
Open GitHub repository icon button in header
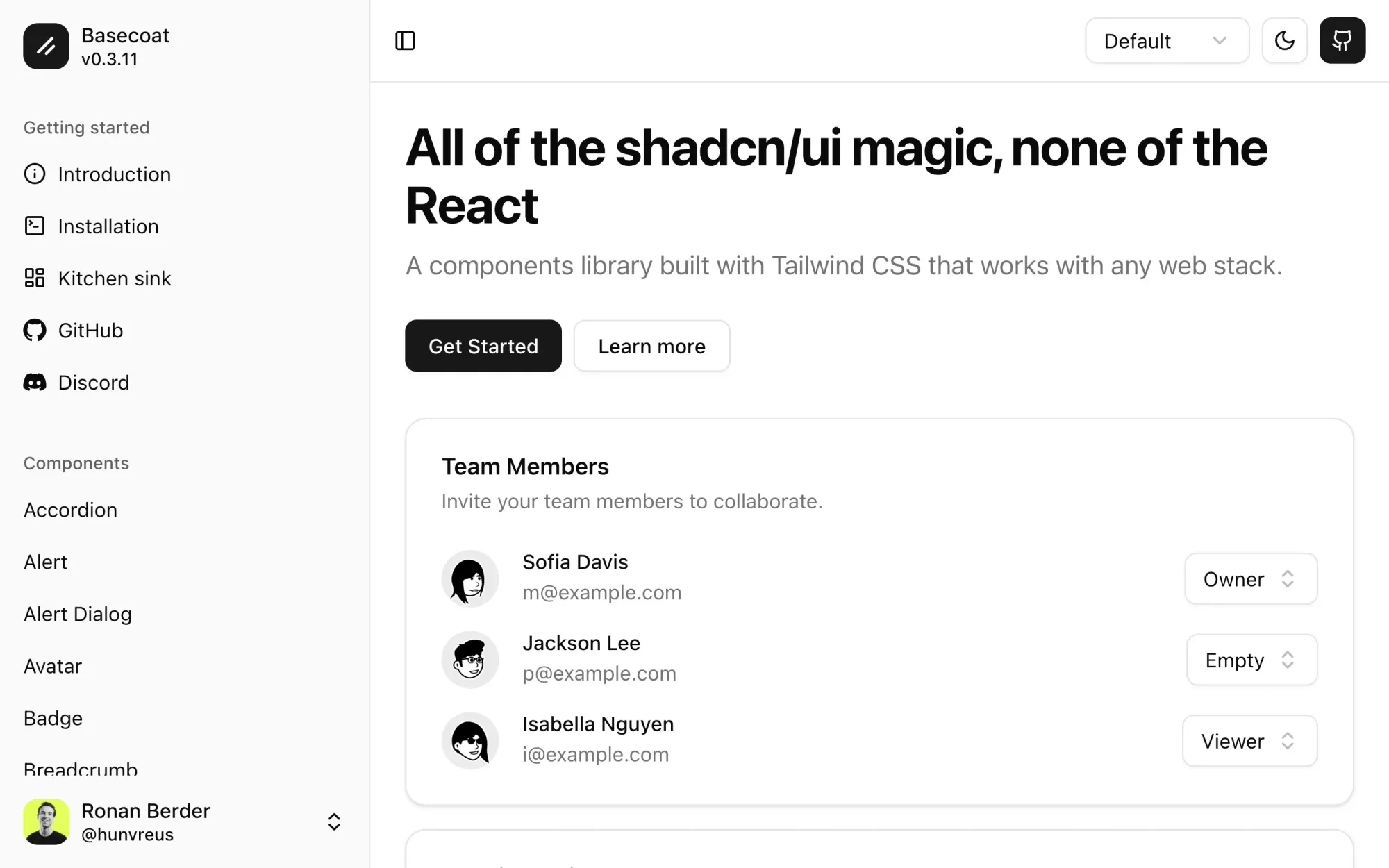pyautogui.click(x=1342, y=41)
